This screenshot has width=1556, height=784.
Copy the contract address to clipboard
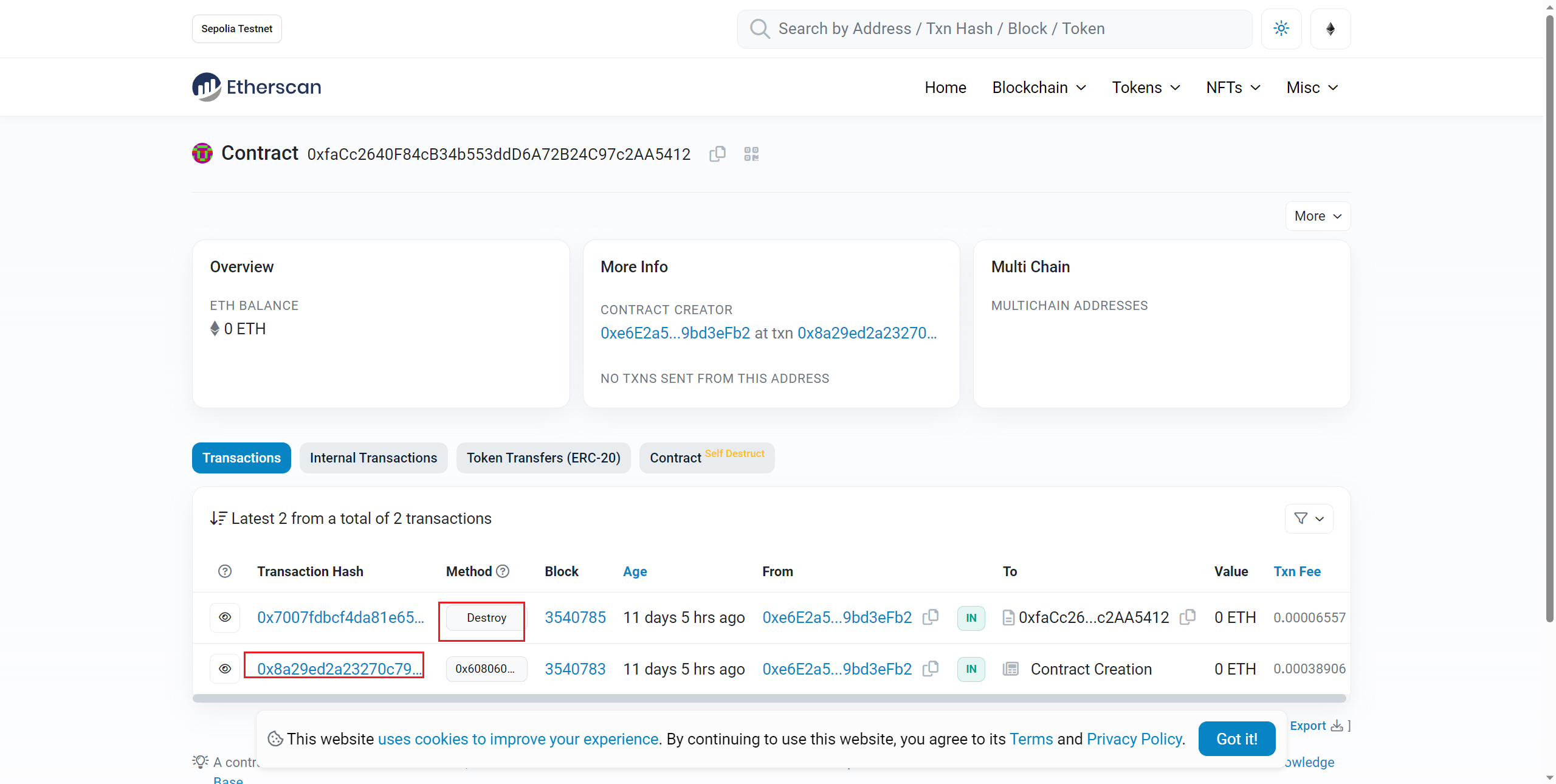click(x=717, y=154)
